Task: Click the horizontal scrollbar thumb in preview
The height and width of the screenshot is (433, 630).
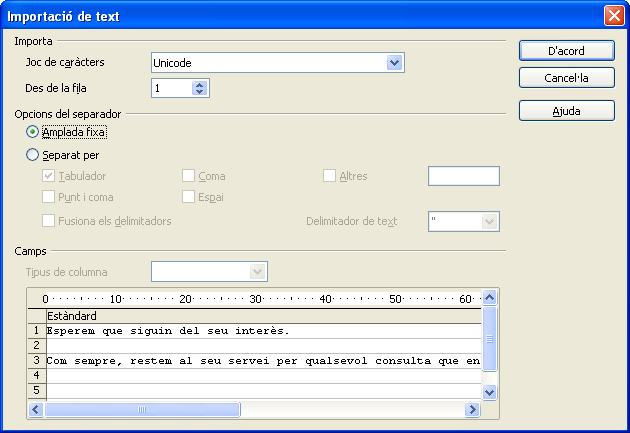Action: pyautogui.click(x=142, y=410)
